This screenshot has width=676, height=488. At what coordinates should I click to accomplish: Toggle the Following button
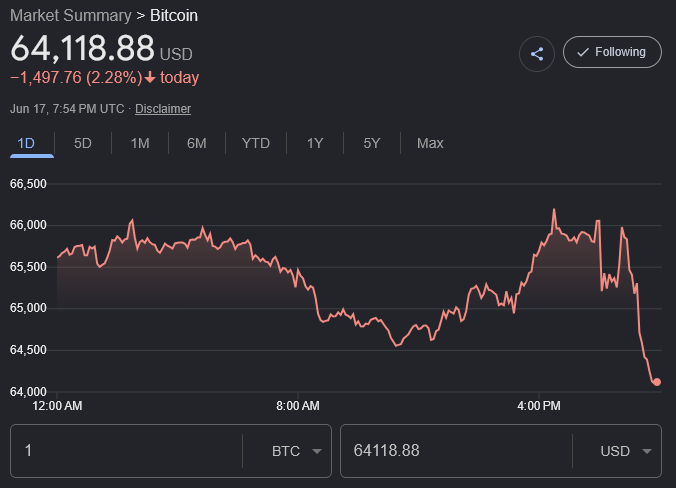point(612,52)
